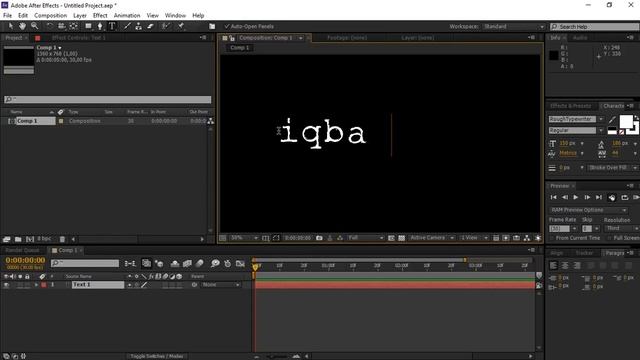Image resolution: width=640 pixels, height=360 pixels.
Task: Toggle Frame Blending enable switch in timeline
Action: (x=187, y=264)
